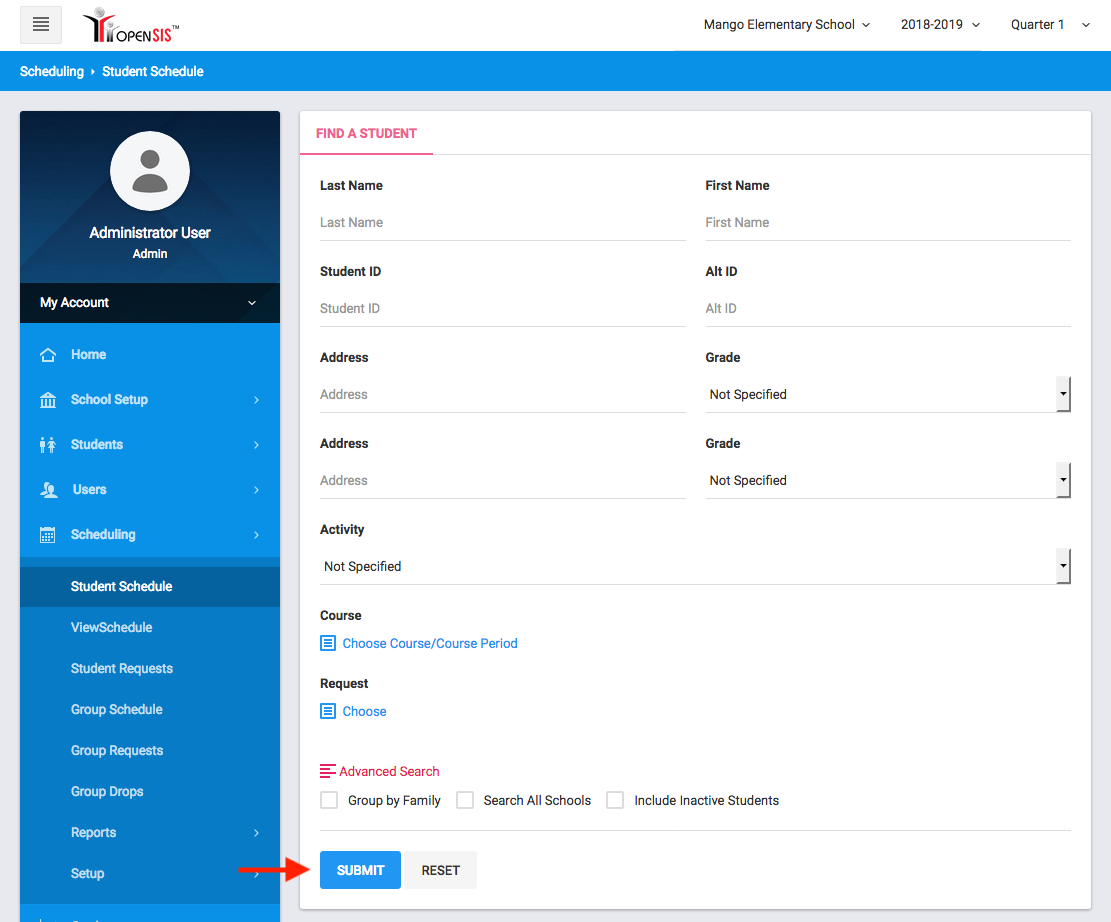The width and height of the screenshot is (1111, 922).
Task: Click the Home house icon in sidebar
Action: pyautogui.click(x=48, y=355)
